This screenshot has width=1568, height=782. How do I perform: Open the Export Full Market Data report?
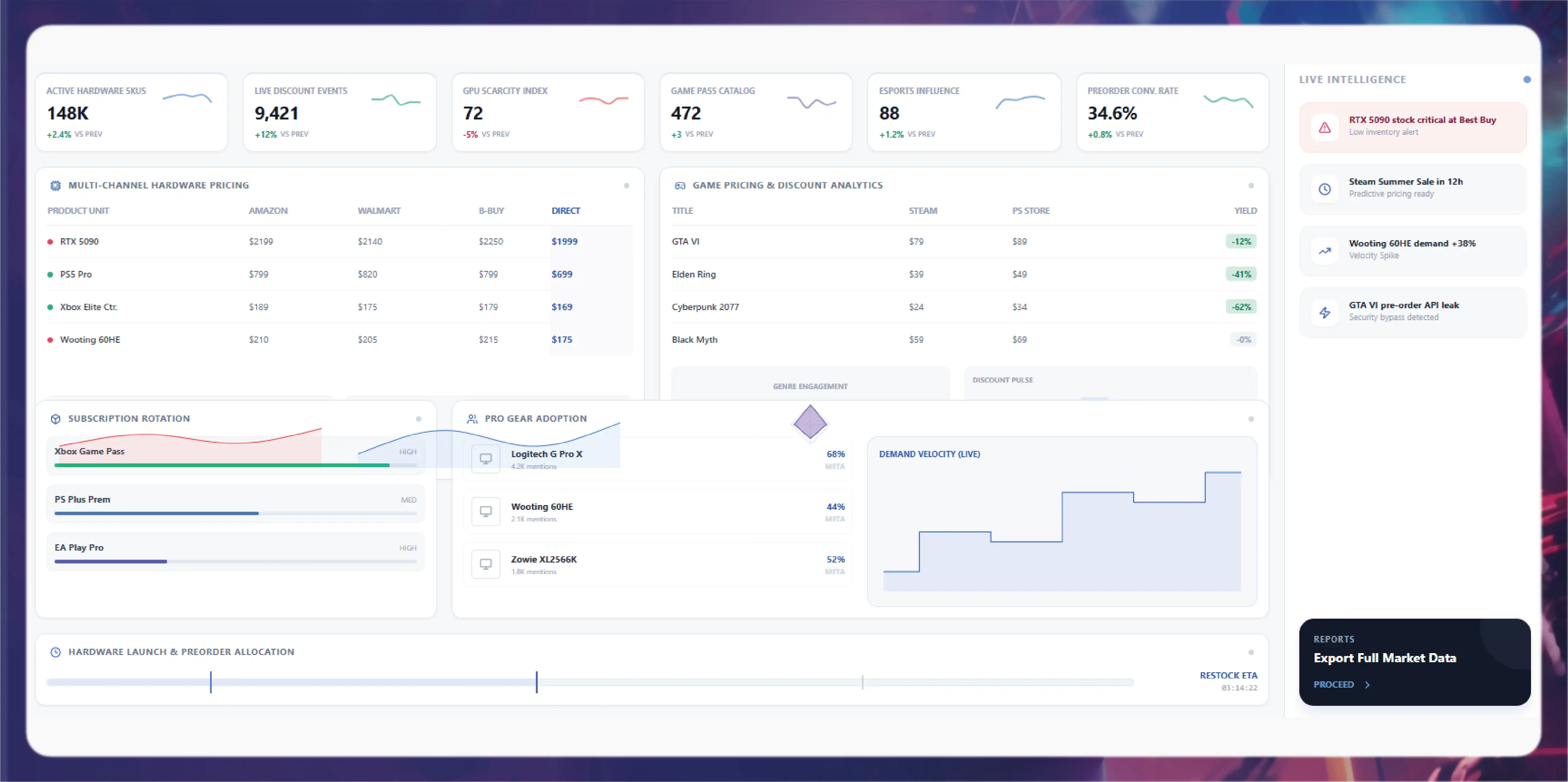tap(1415, 662)
